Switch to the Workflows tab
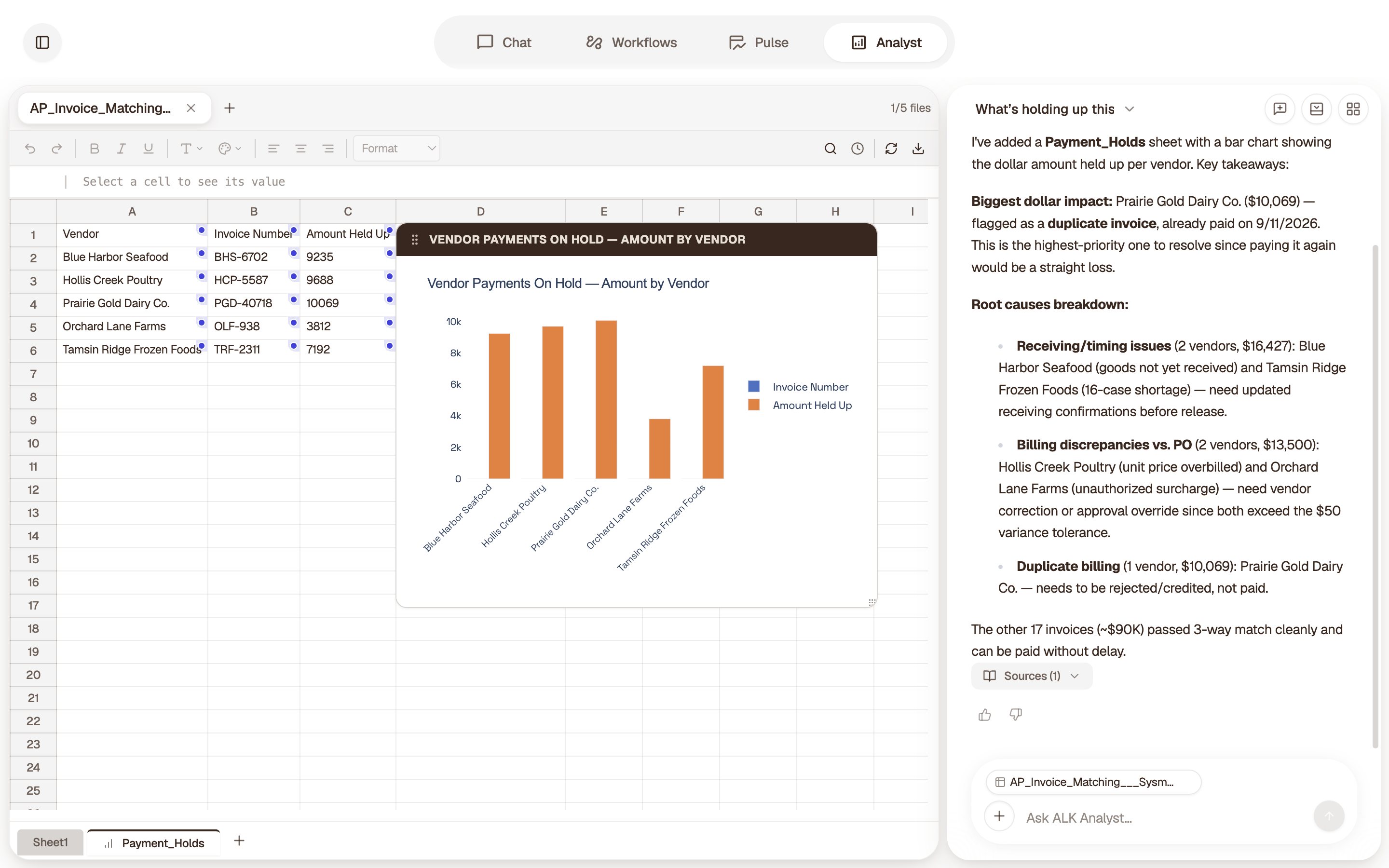 tap(631, 42)
